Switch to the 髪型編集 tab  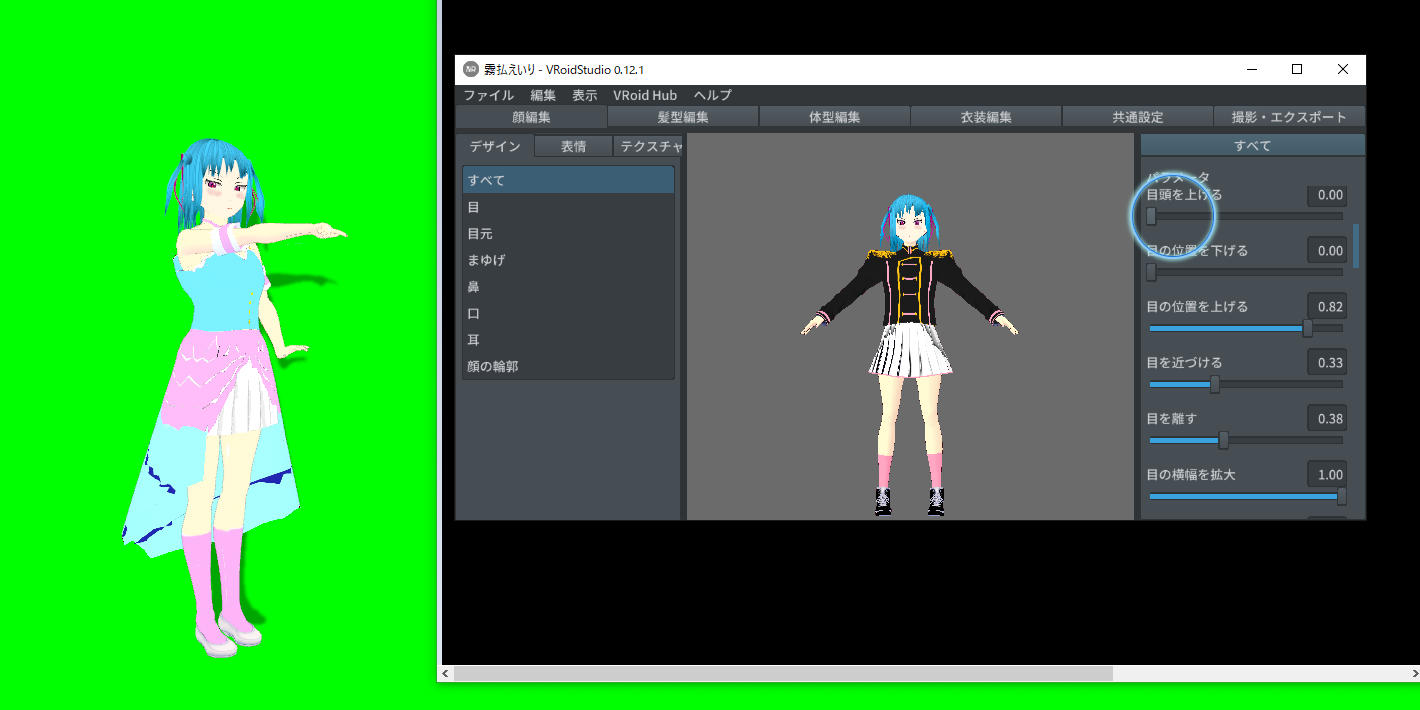[x=683, y=117]
